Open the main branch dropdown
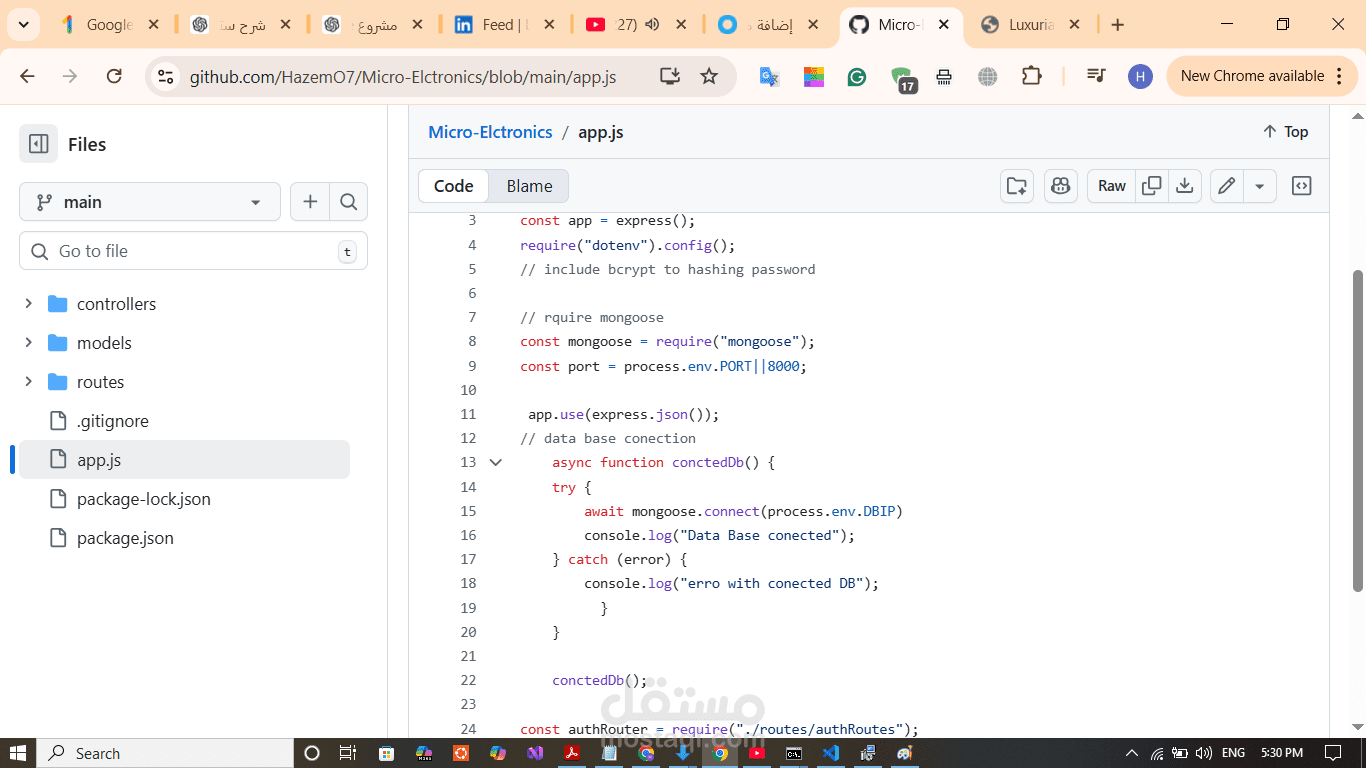The image size is (1366, 768). (150, 202)
